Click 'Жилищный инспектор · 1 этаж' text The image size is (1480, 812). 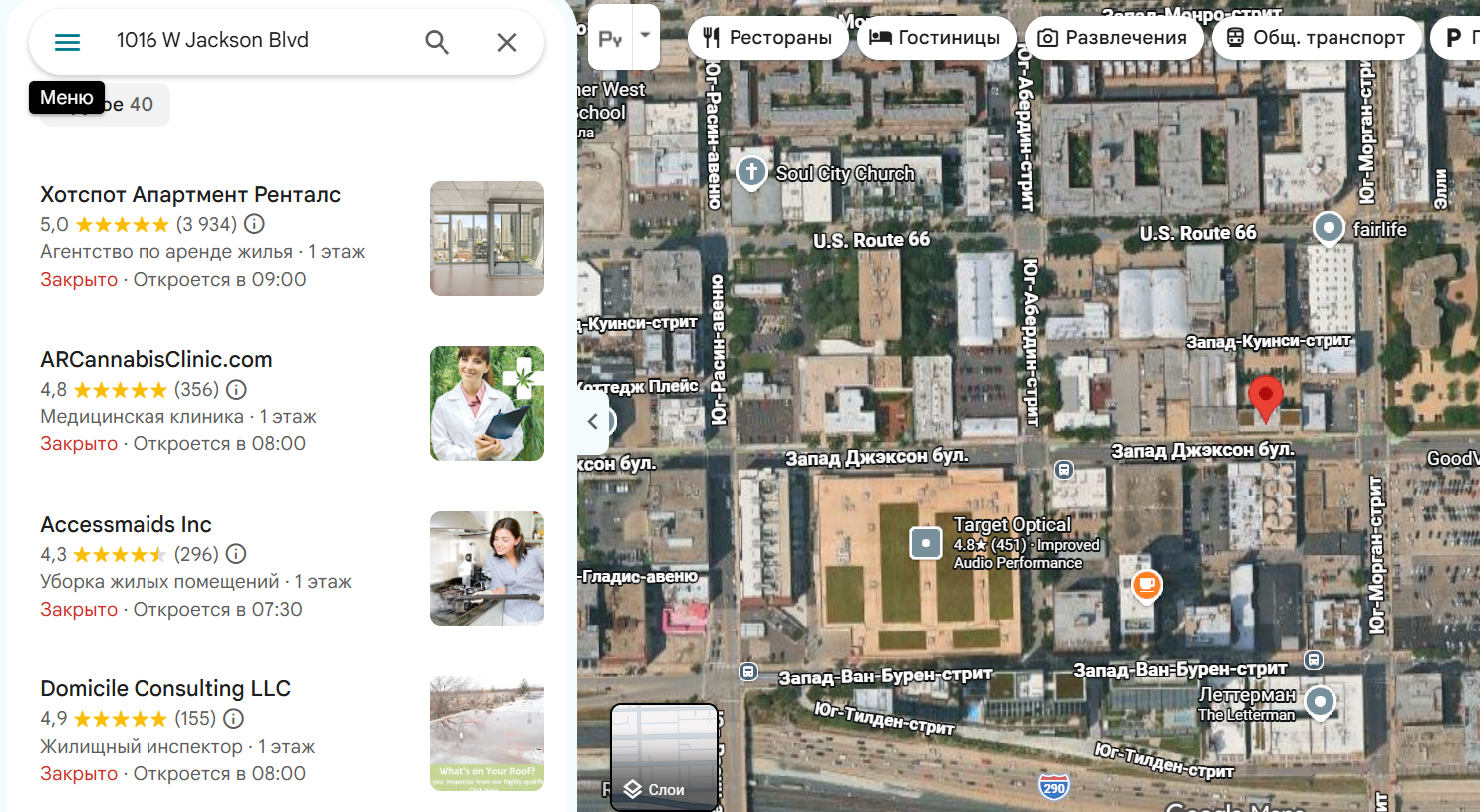(177, 746)
